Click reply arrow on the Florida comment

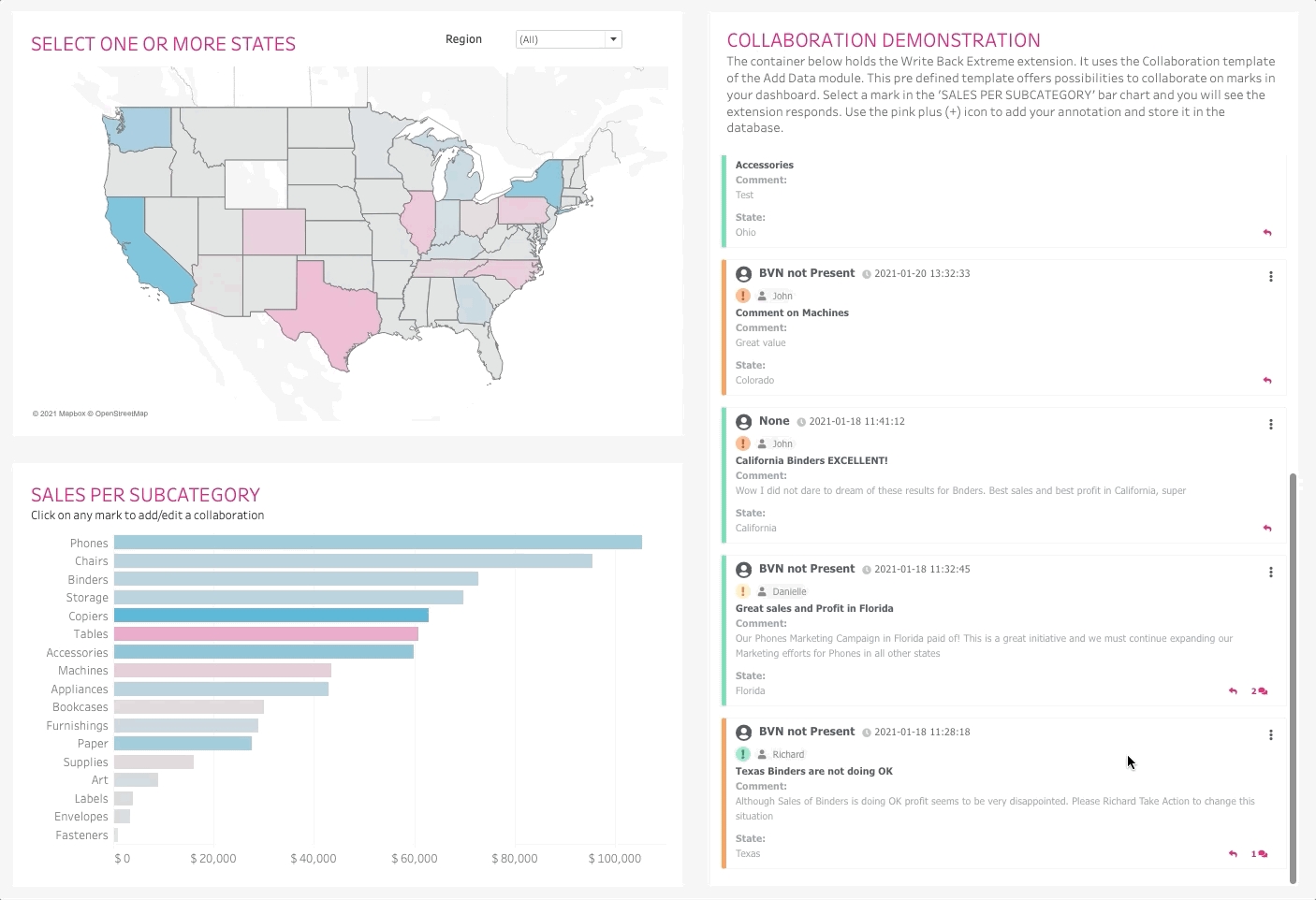coord(1233,691)
